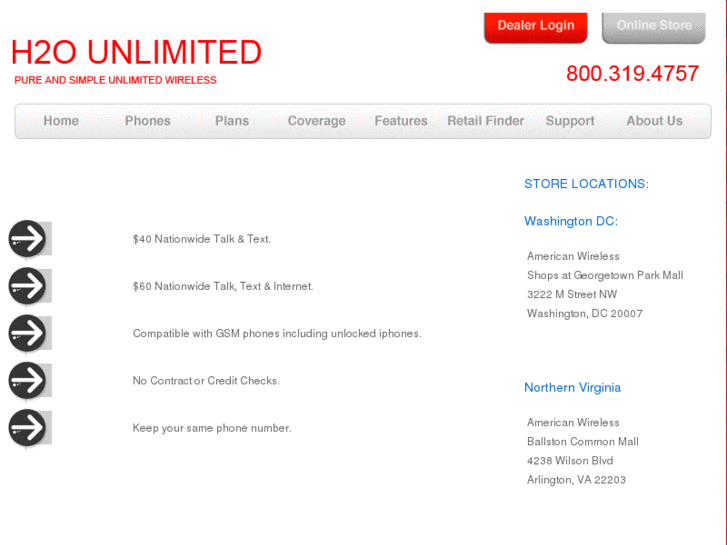
Task: Click the Washington DC heading
Action: click(571, 221)
